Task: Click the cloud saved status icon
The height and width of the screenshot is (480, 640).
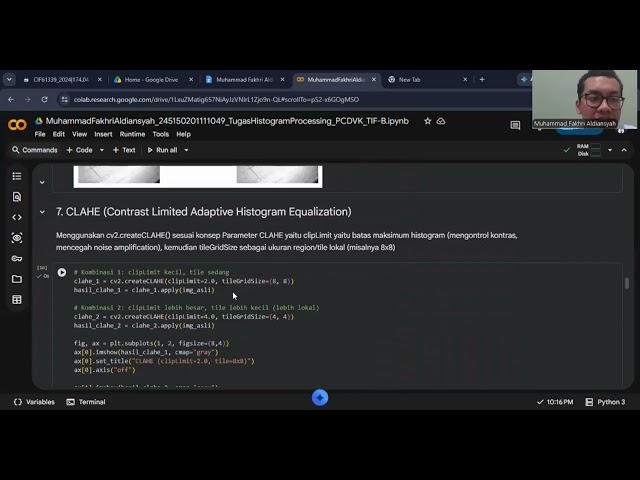Action: pos(441,121)
